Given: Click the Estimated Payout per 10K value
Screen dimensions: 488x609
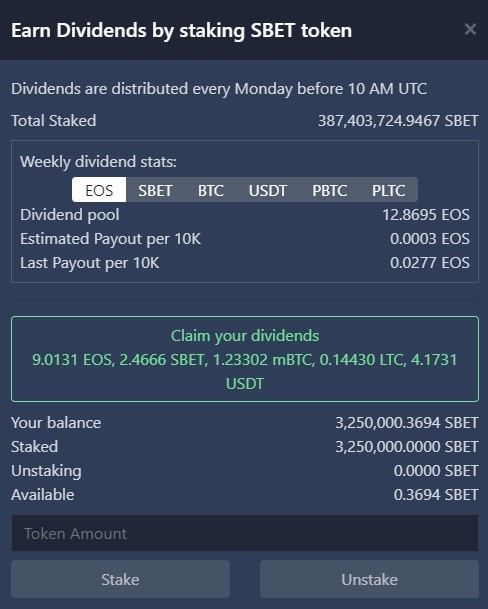Looking at the screenshot, I should coord(430,239).
